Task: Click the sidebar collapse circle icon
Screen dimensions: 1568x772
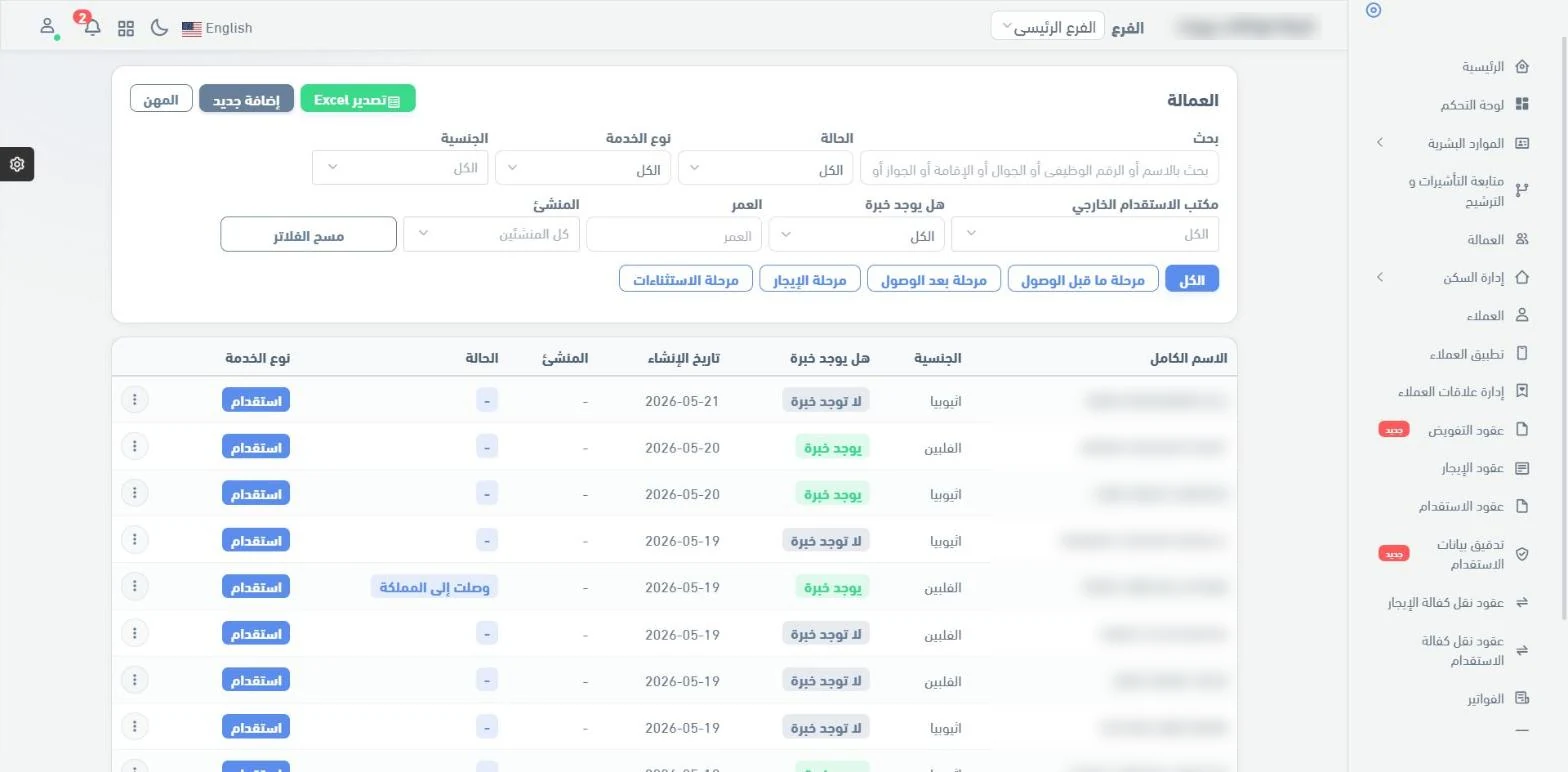Action: (1373, 10)
